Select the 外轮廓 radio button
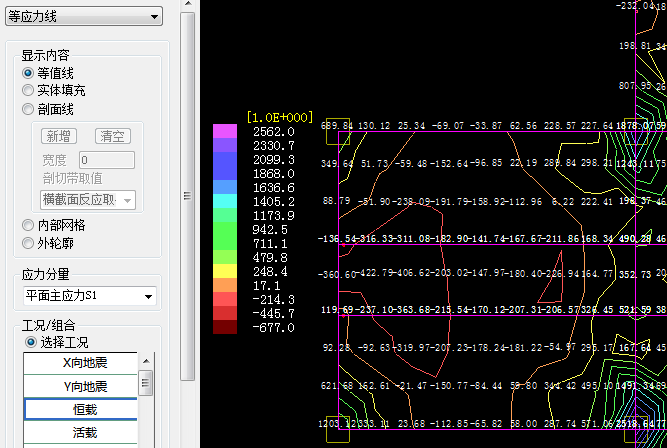Screen dimensions: 667x448 [x=28, y=243]
